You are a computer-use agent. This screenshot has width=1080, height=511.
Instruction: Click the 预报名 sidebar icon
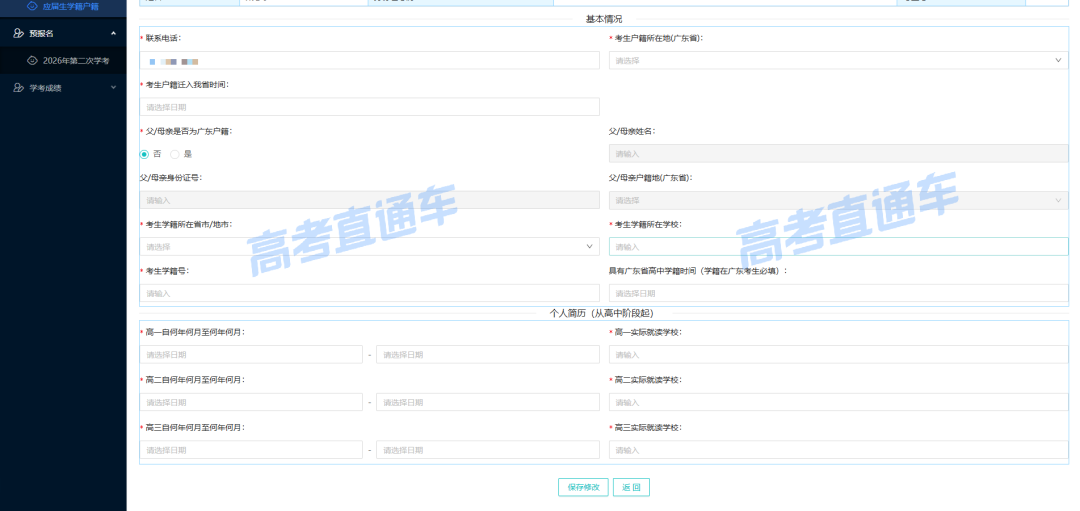point(19,33)
